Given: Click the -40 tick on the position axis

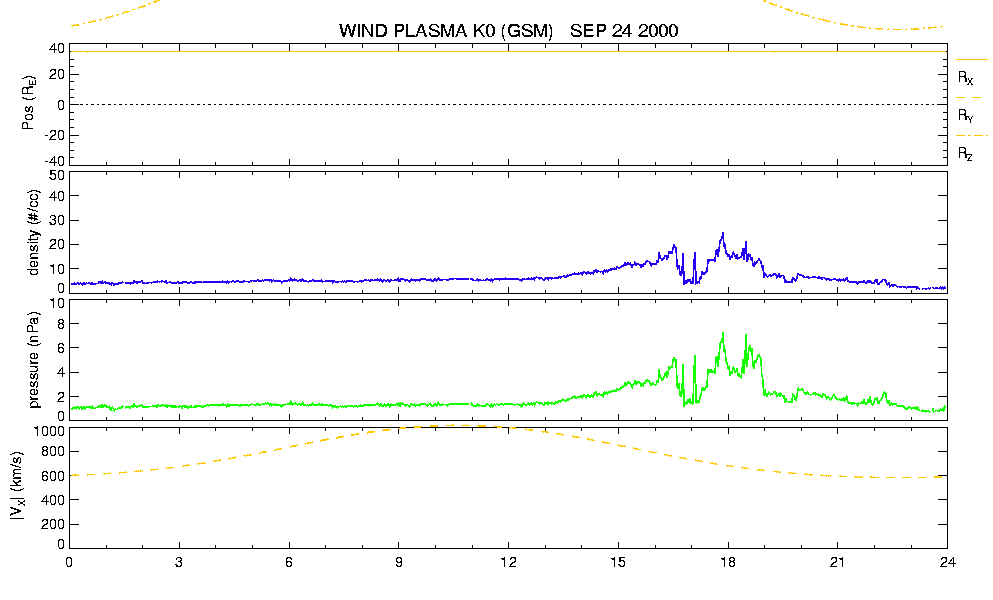Looking at the screenshot, I should pos(55,161).
